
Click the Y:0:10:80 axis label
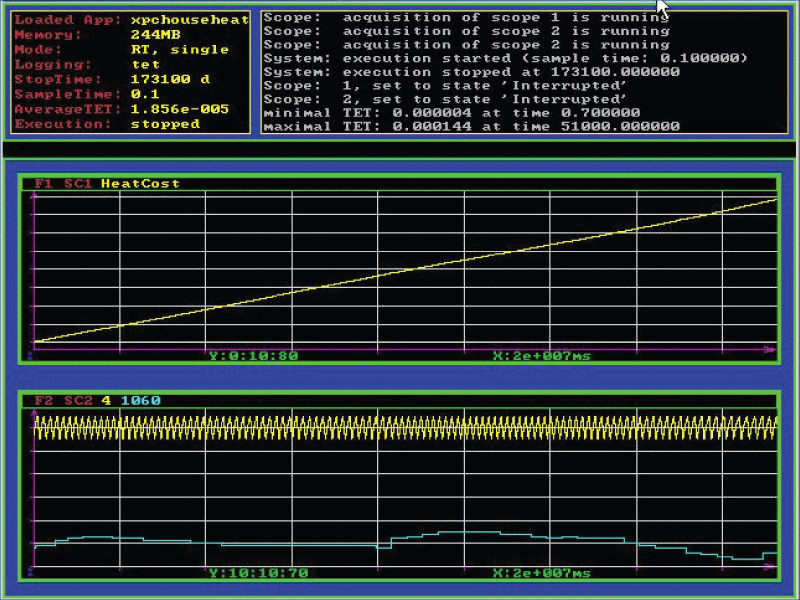pos(255,355)
